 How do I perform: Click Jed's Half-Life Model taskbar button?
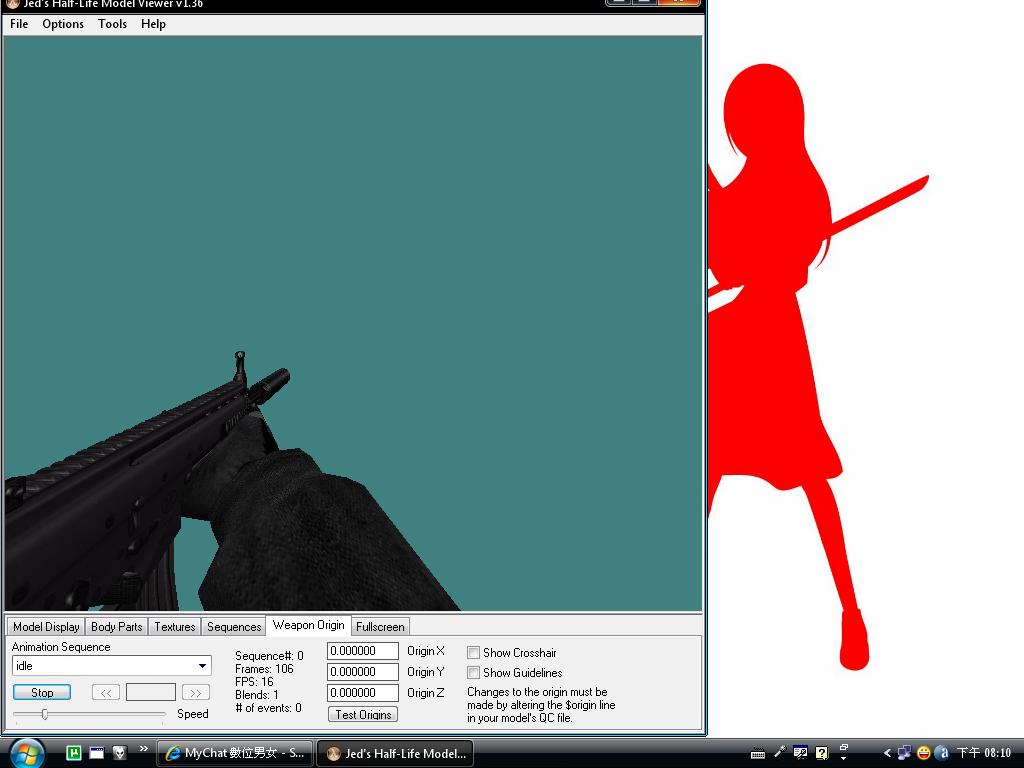395,753
